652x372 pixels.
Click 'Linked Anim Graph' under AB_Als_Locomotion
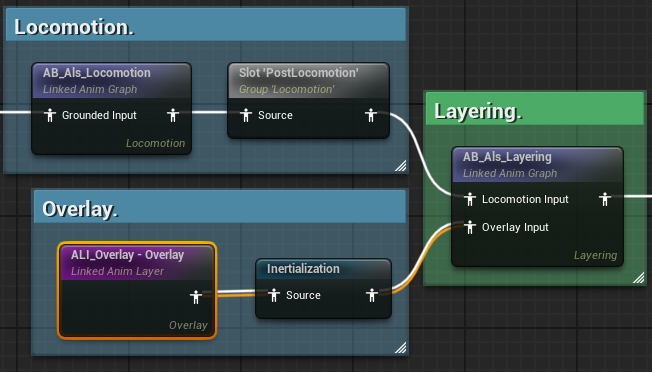(90, 89)
